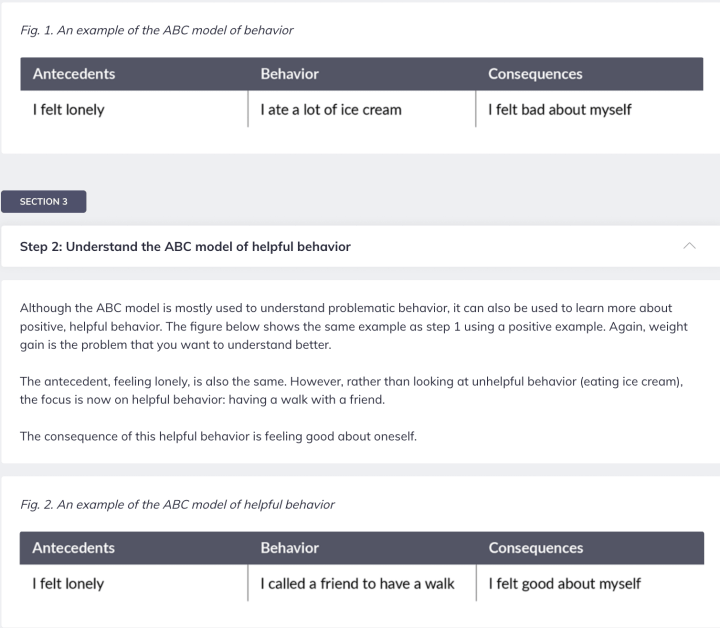Viewport: 720px width, 628px height.
Task: Click "I felt lonely" in the Fig. 1 table
Action: (x=68, y=109)
